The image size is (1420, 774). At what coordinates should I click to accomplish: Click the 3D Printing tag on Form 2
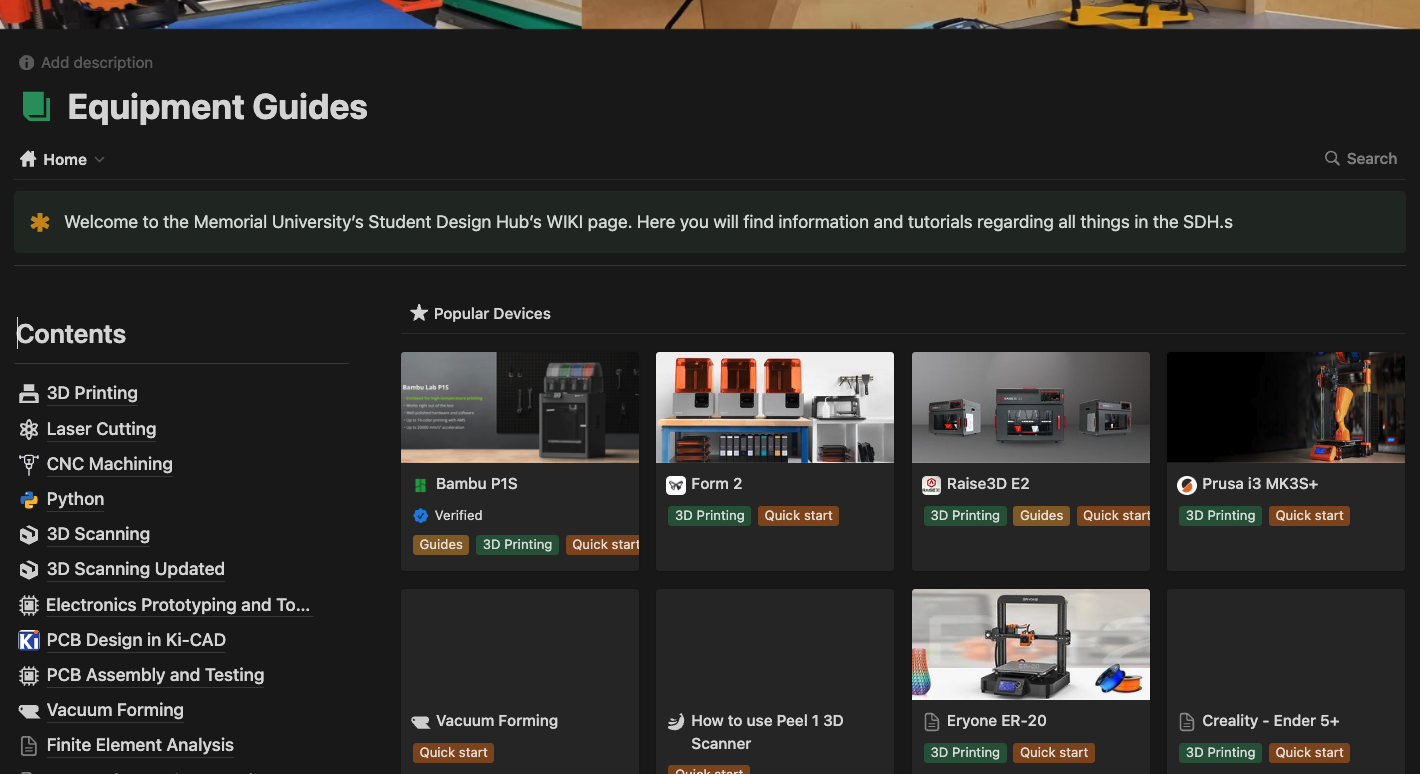coord(710,516)
